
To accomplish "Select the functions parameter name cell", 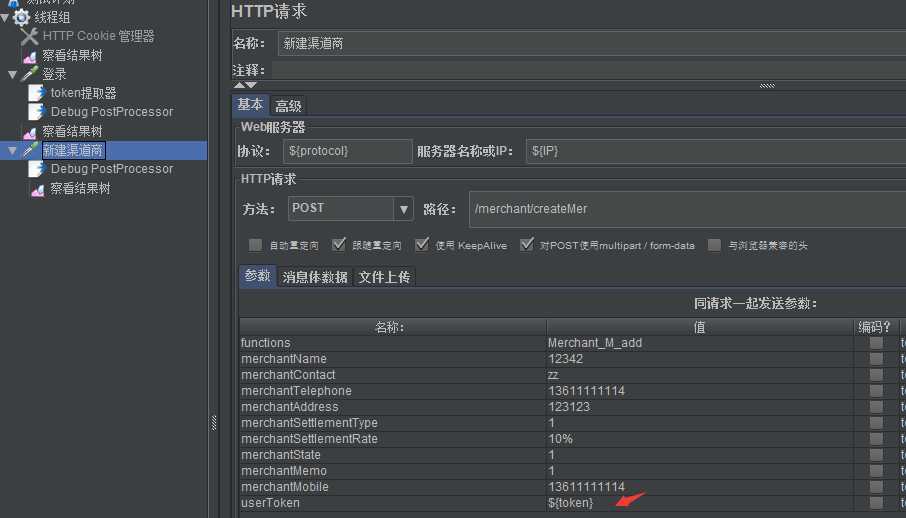I will (x=393, y=343).
